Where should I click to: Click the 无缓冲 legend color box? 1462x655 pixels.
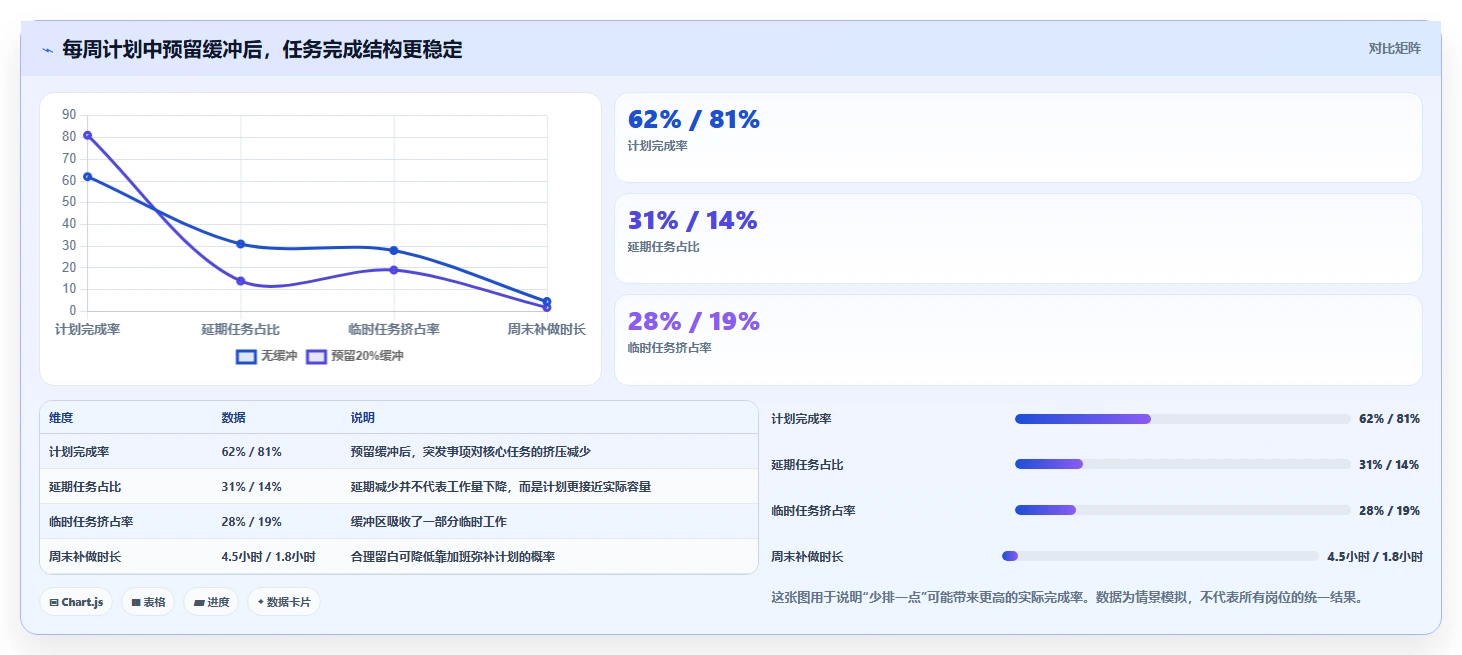(246, 356)
